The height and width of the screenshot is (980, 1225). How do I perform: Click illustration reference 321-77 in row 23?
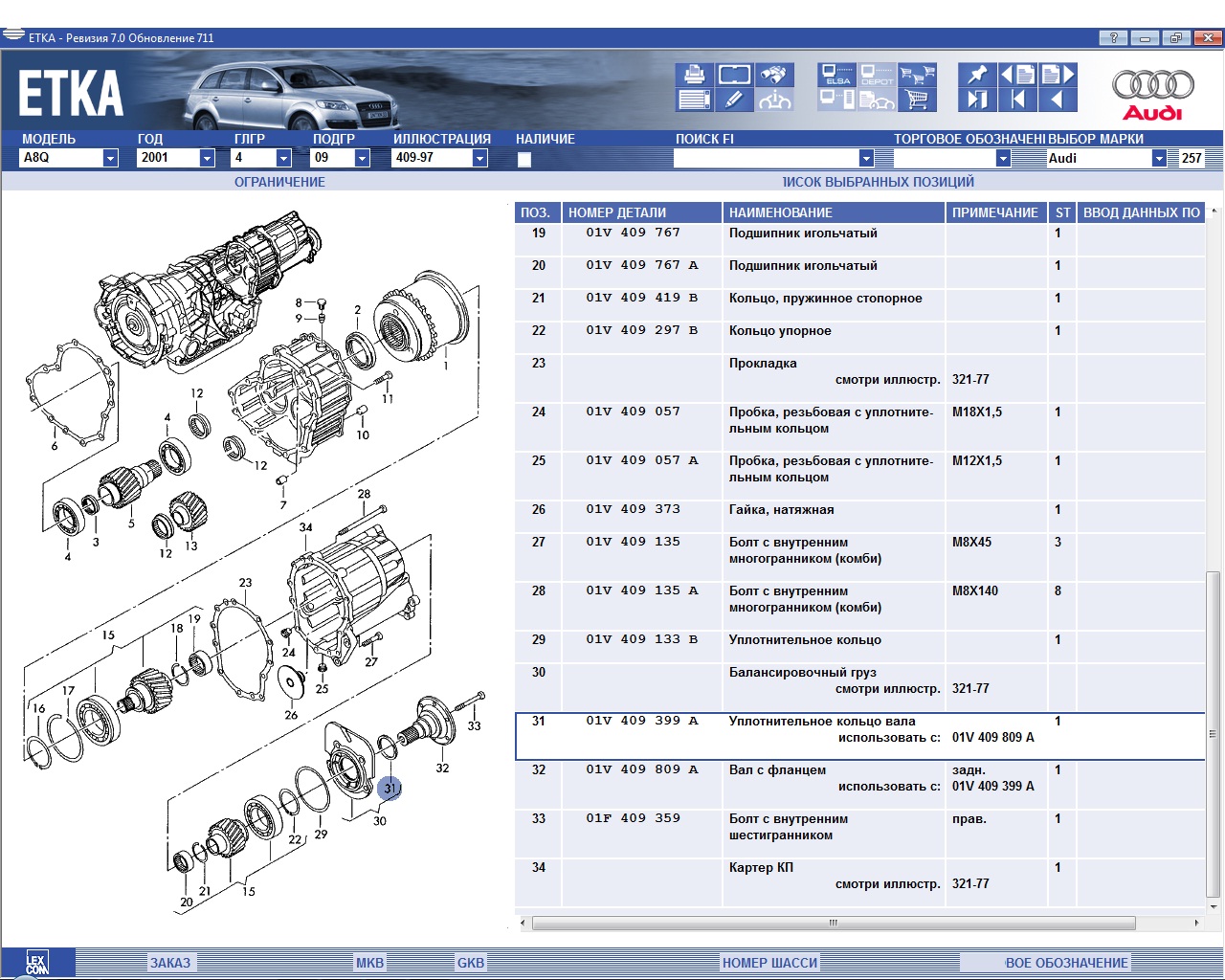(x=970, y=380)
